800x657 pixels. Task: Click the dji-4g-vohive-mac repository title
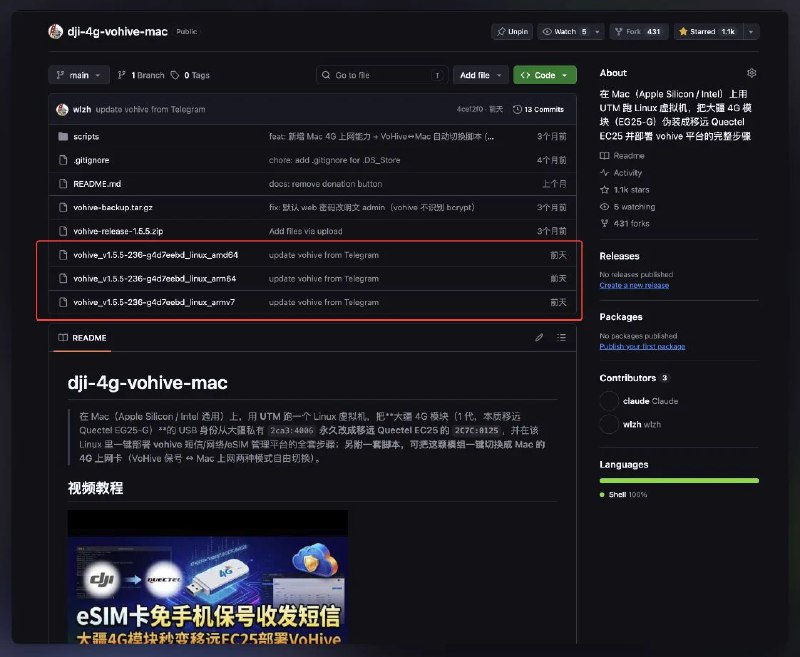(117, 32)
